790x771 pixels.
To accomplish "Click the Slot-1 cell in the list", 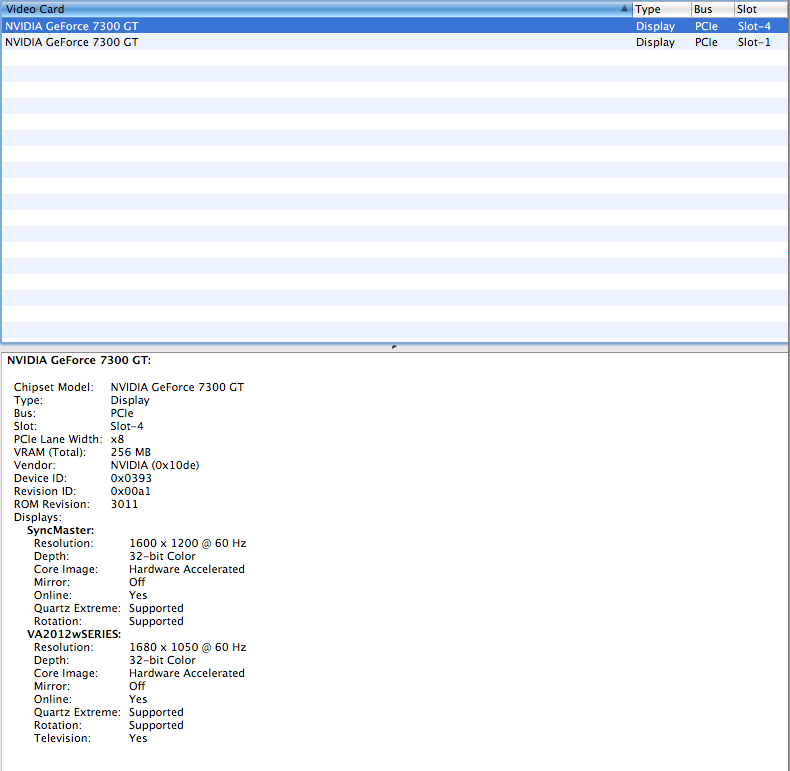I will pos(754,42).
